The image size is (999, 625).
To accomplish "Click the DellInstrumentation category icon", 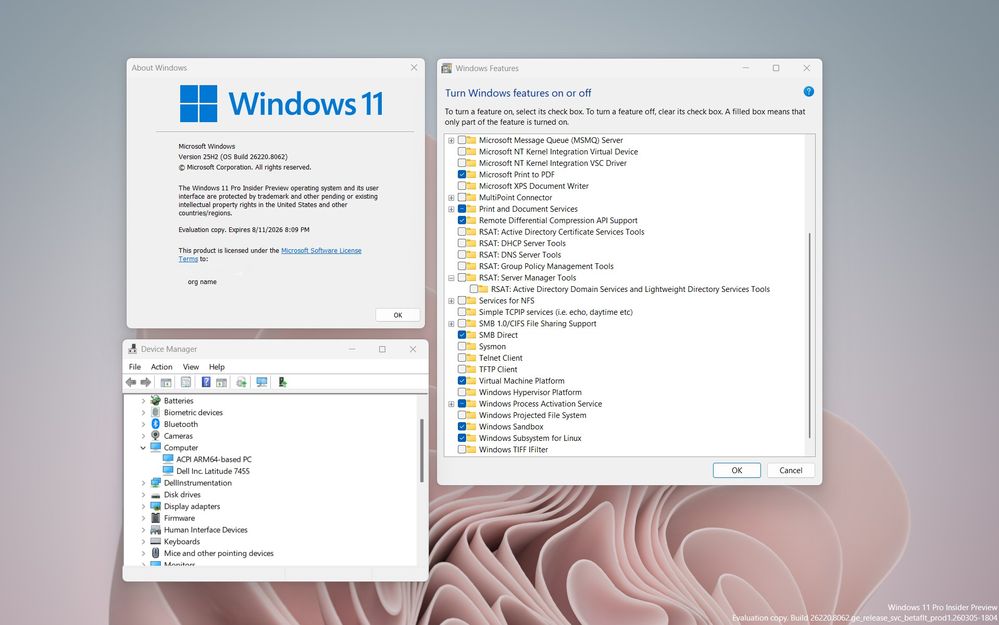I will pyautogui.click(x=155, y=483).
